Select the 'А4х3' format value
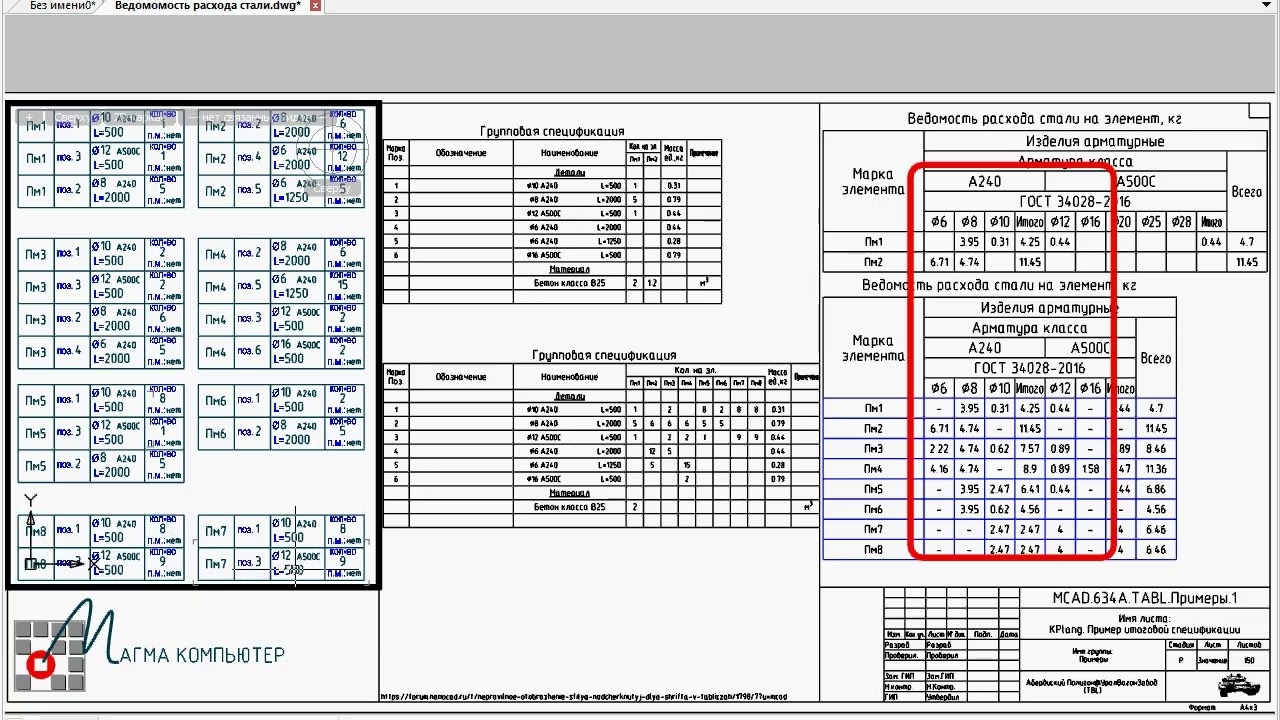This screenshot has width=1280, height=720. click(1249, 707)
